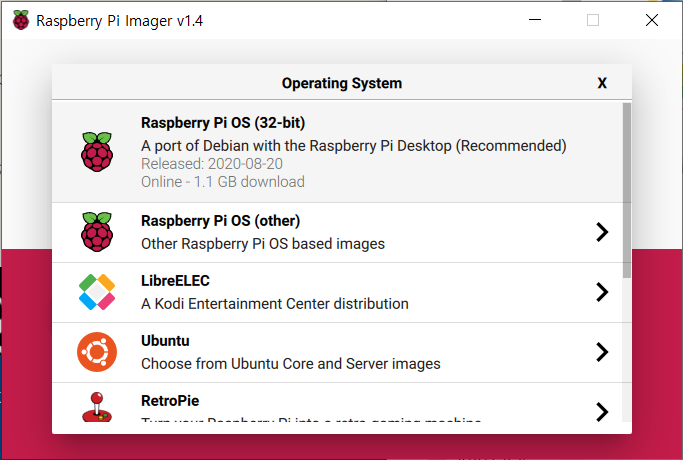Click 'Choose from Ubuntu Core and Server images'
This screenshot has width=683, height=460.
291,364
